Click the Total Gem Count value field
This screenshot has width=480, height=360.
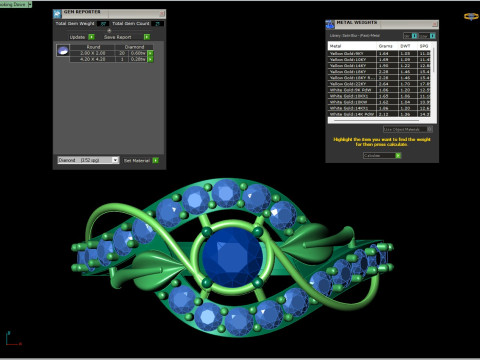(x=157, y=24)
